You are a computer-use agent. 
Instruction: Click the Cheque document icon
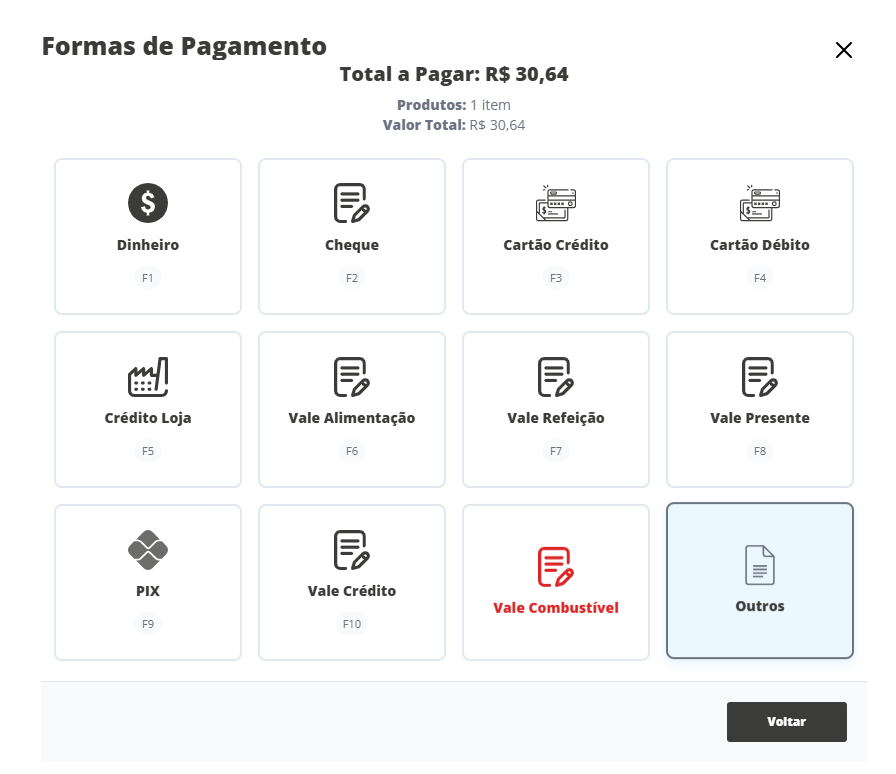coord(352,204)
